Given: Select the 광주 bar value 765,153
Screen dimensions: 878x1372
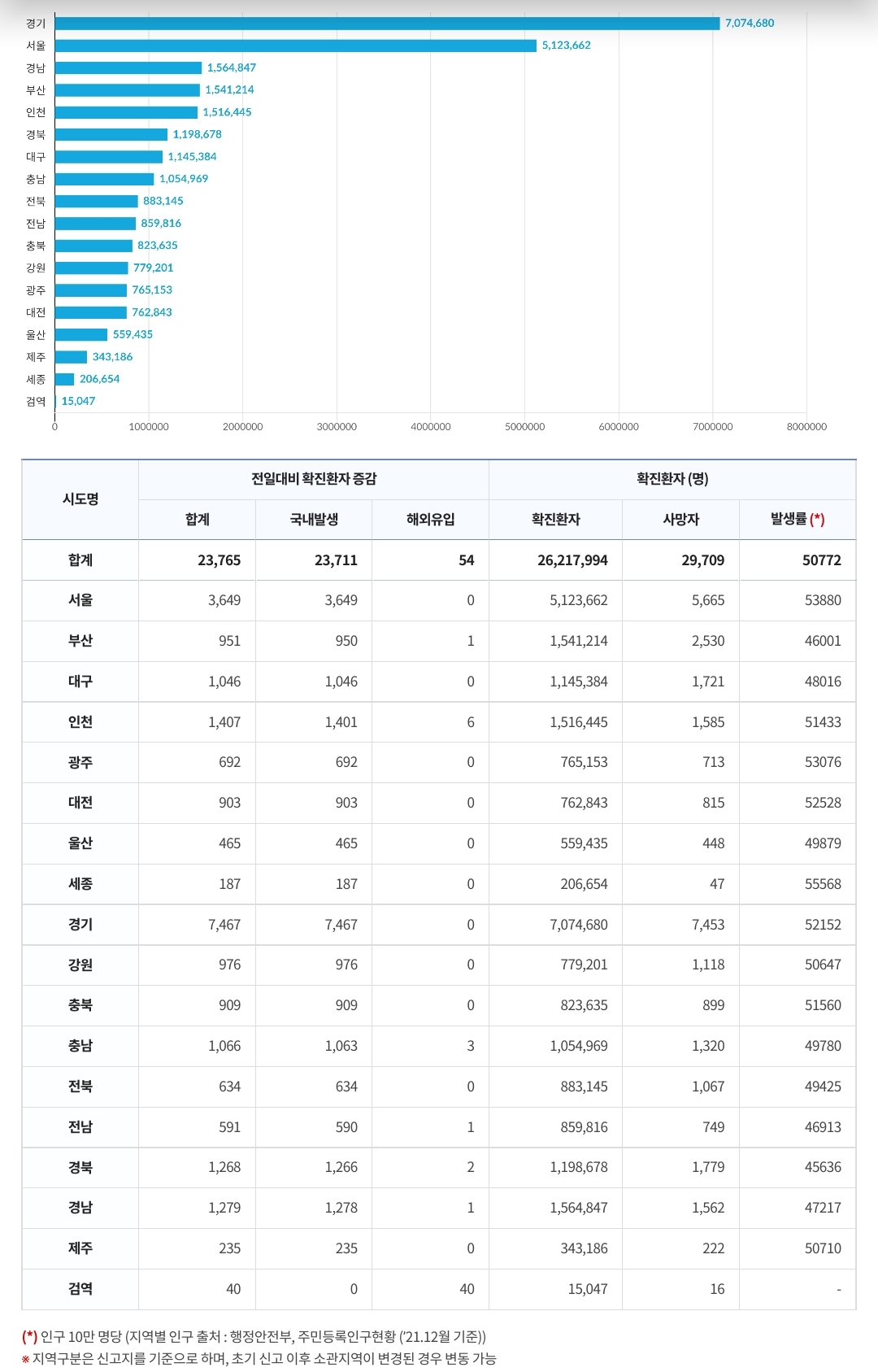Looking at the screenshot, I should (x=152, y=290).
